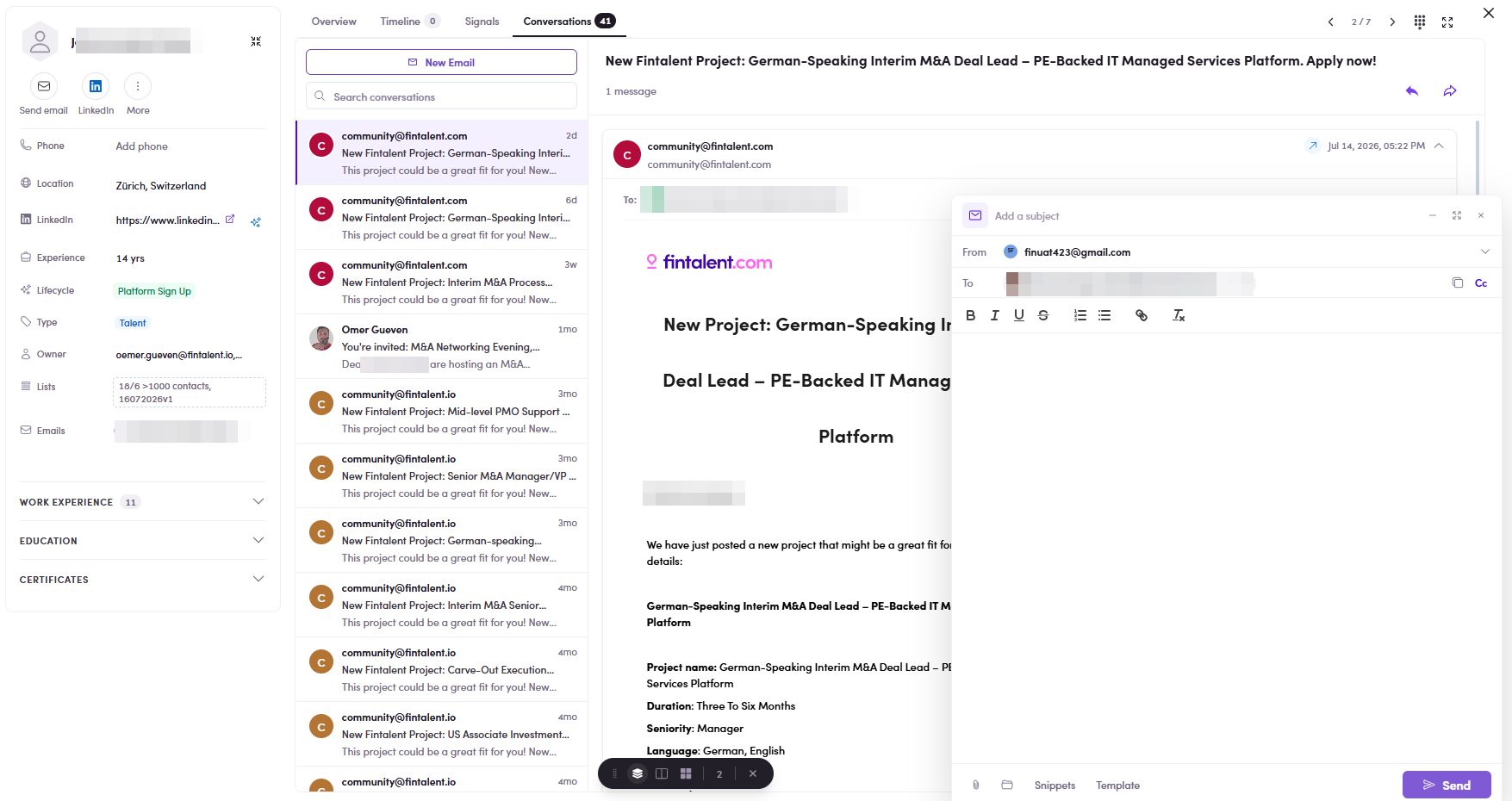Toggle numbered list formatting

coord(1080,315)
